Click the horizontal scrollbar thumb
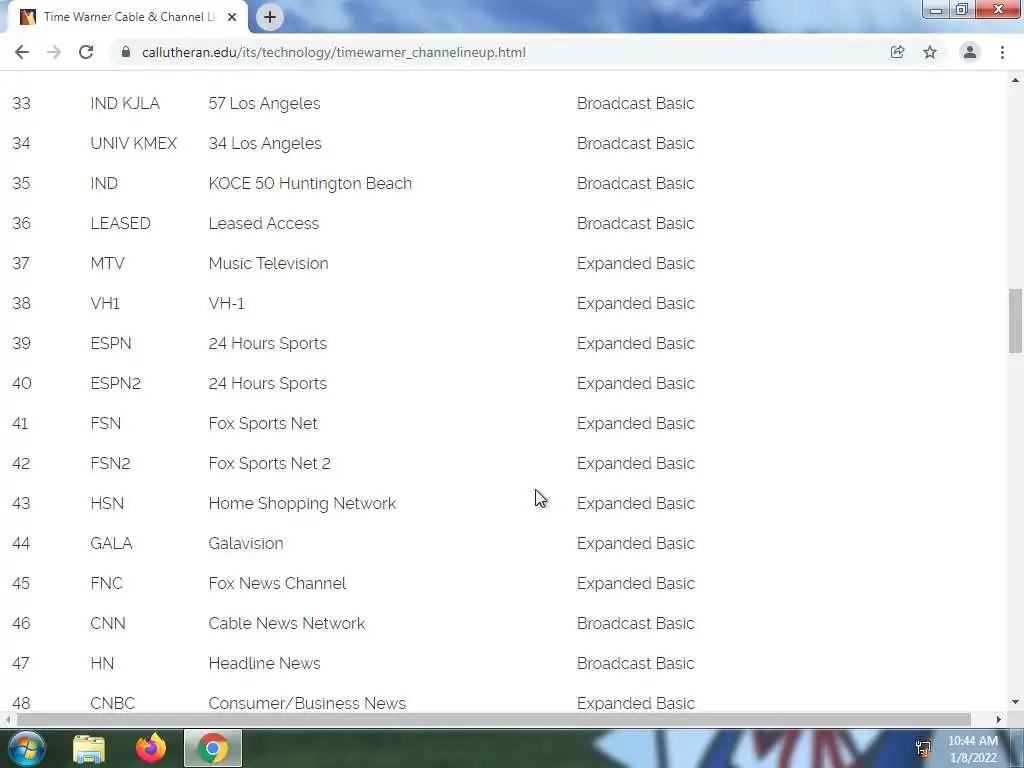This screenshot has width=1024, height=768. [x=494, y=719]
